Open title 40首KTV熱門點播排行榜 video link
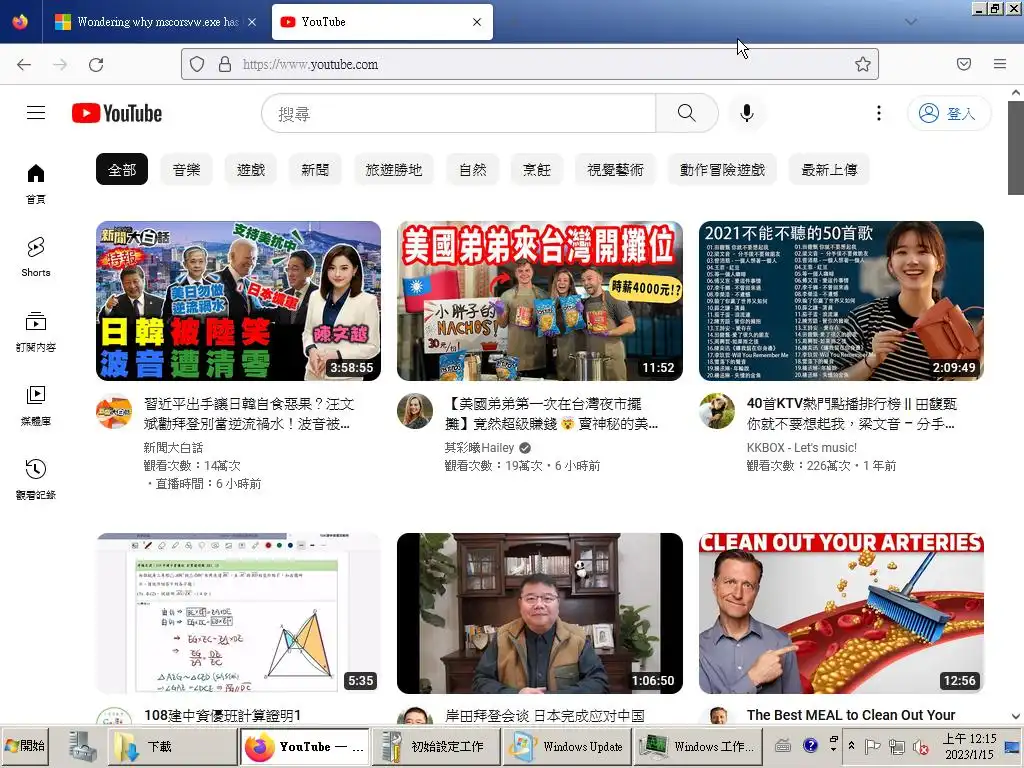Viewport: 1024px width, 768px height. (x=851, y=414)
